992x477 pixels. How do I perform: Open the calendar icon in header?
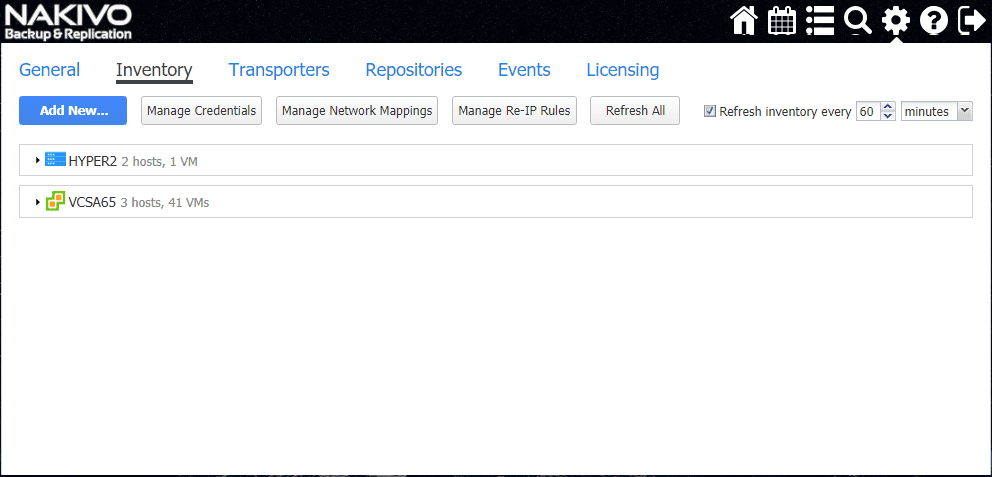(782, 20)
